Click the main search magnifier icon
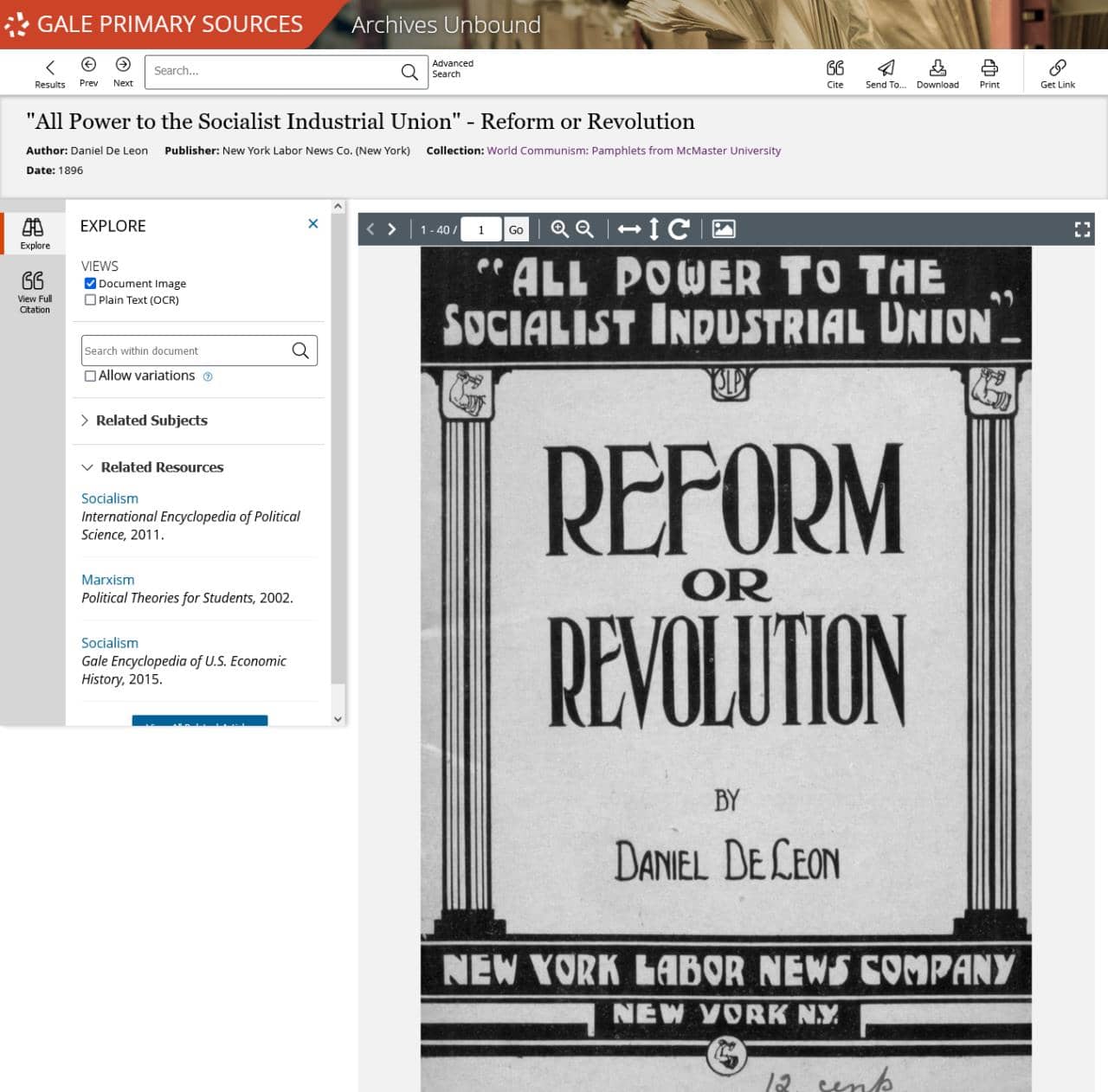Screen dimensions: 1108x1092 pyautogui.click(x=409, y=72)
